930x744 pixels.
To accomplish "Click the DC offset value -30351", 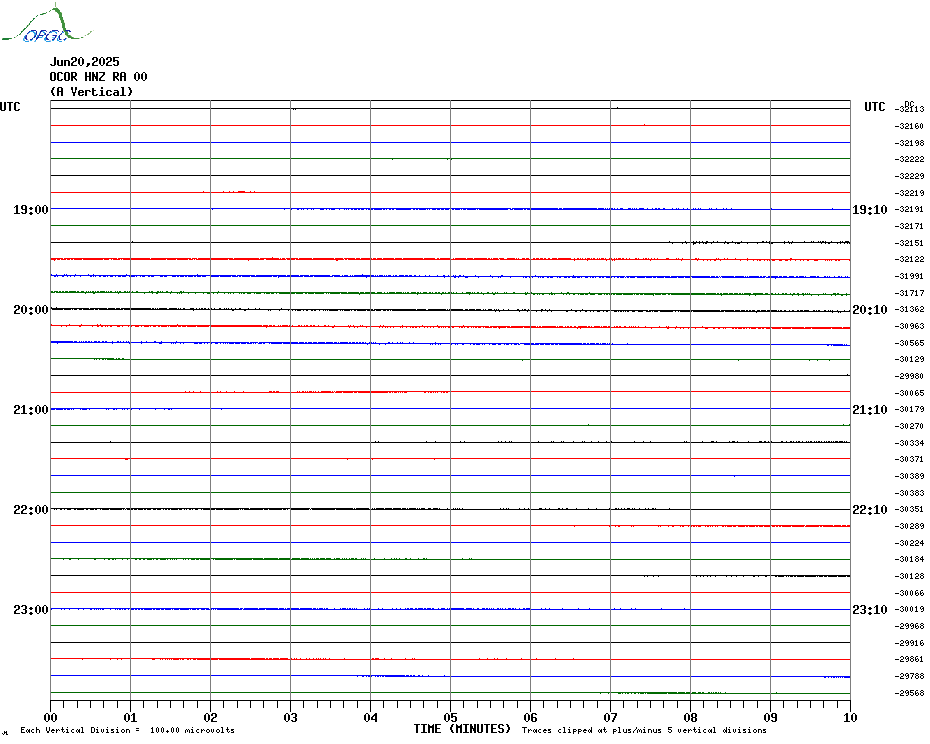I will point(909,509).
